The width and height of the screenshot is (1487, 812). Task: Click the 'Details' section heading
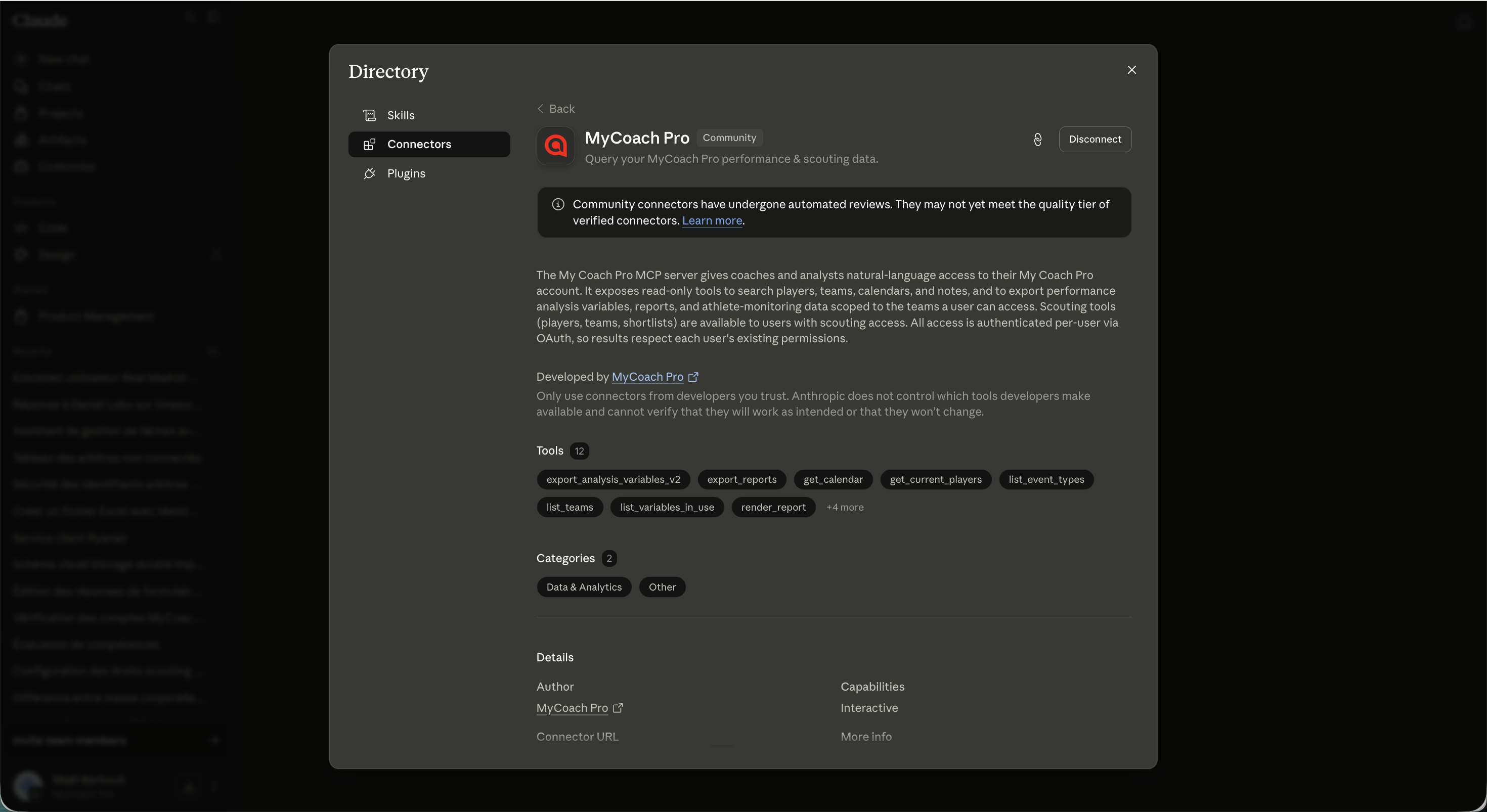tap(555, 657)
